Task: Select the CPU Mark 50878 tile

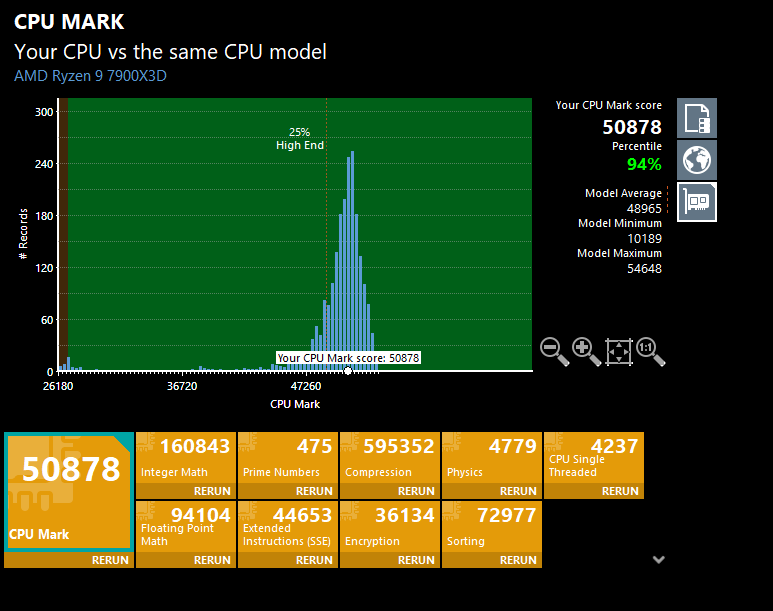Action: [x=69, y=492]
